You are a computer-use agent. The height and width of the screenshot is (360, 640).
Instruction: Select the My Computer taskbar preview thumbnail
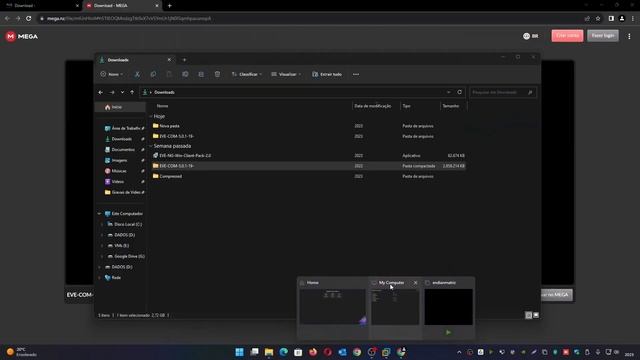coord(395,307)
